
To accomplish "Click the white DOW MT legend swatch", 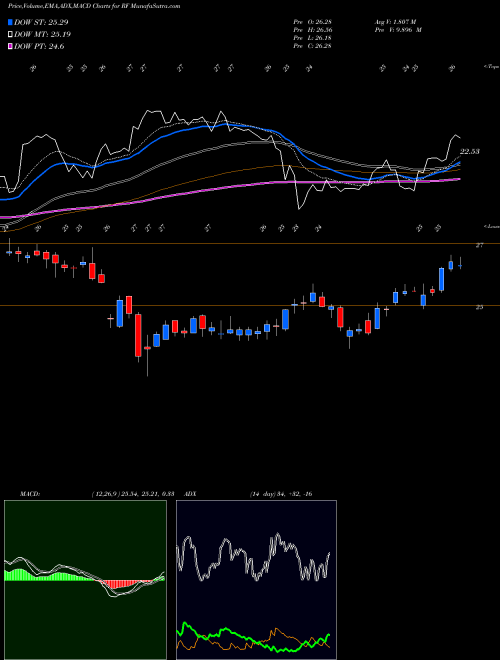I will tap(10, 35).
